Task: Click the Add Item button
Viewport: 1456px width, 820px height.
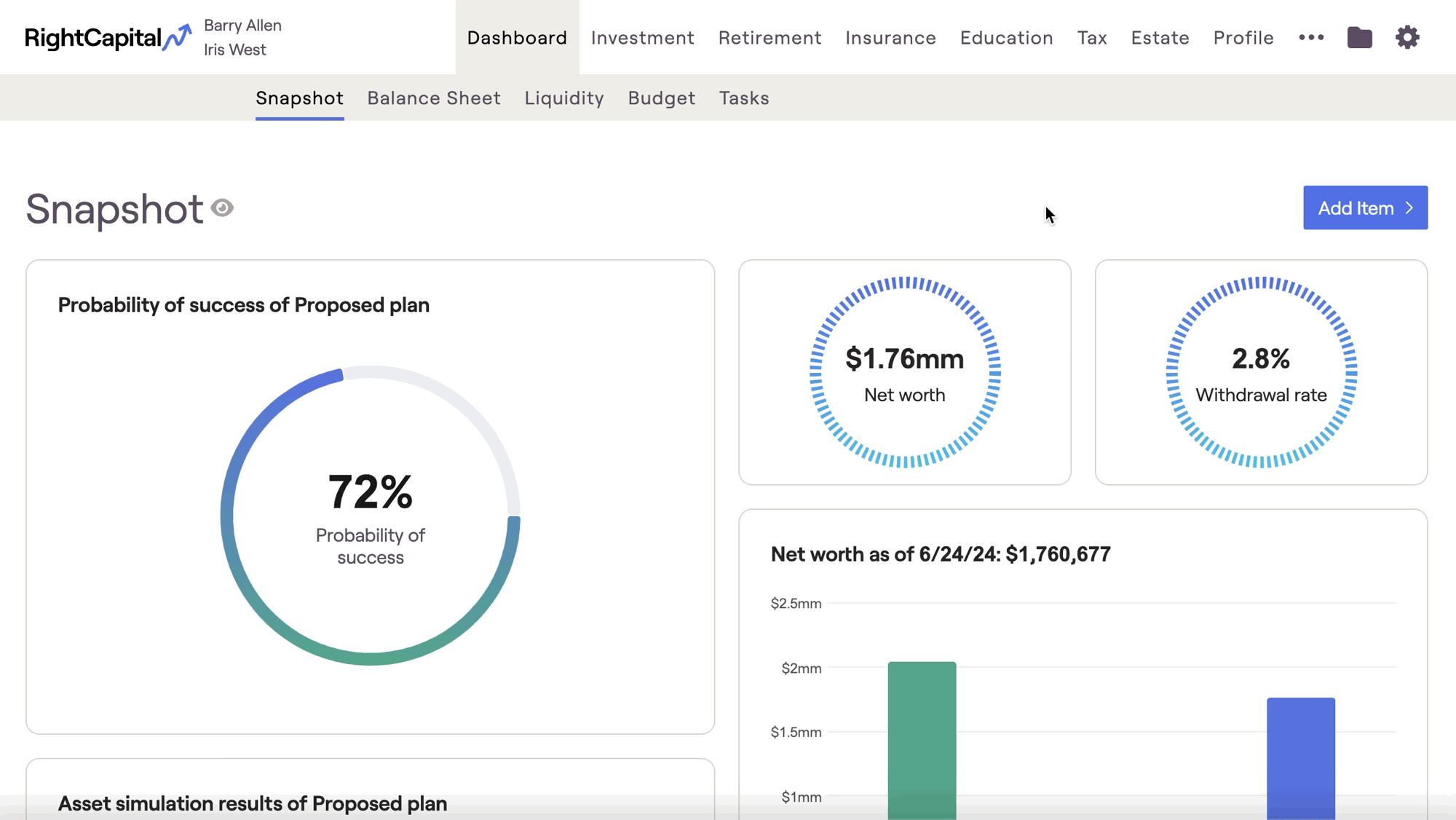Action: [x=1356, y=208]
